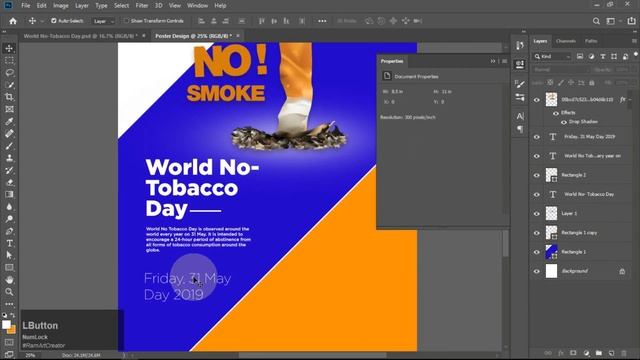The image size is (640, 360).
Task: Select the Healing Brush tool
Action: [x=9, y=133]
